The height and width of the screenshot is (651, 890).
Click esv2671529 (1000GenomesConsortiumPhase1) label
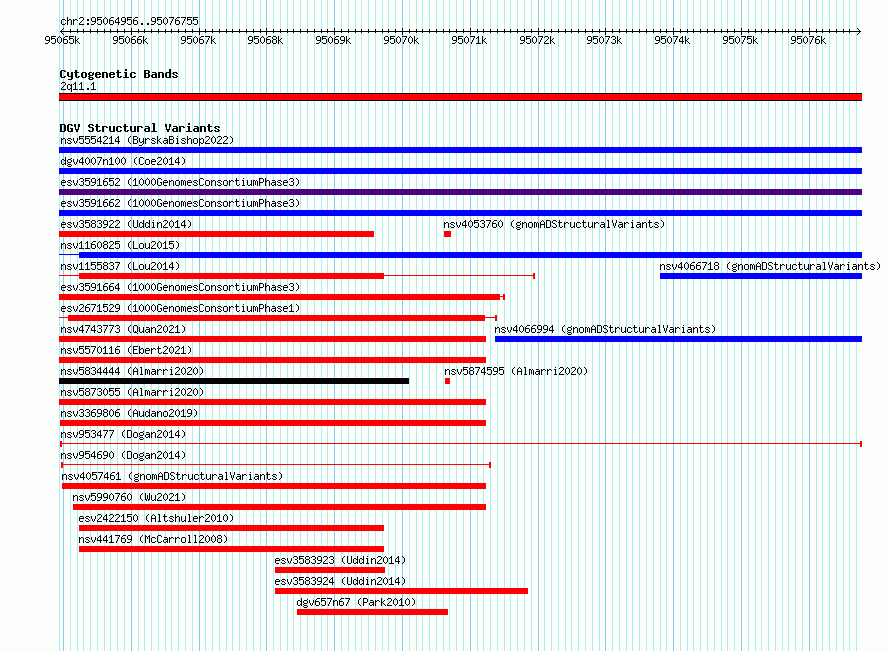[x=180, y=308]
